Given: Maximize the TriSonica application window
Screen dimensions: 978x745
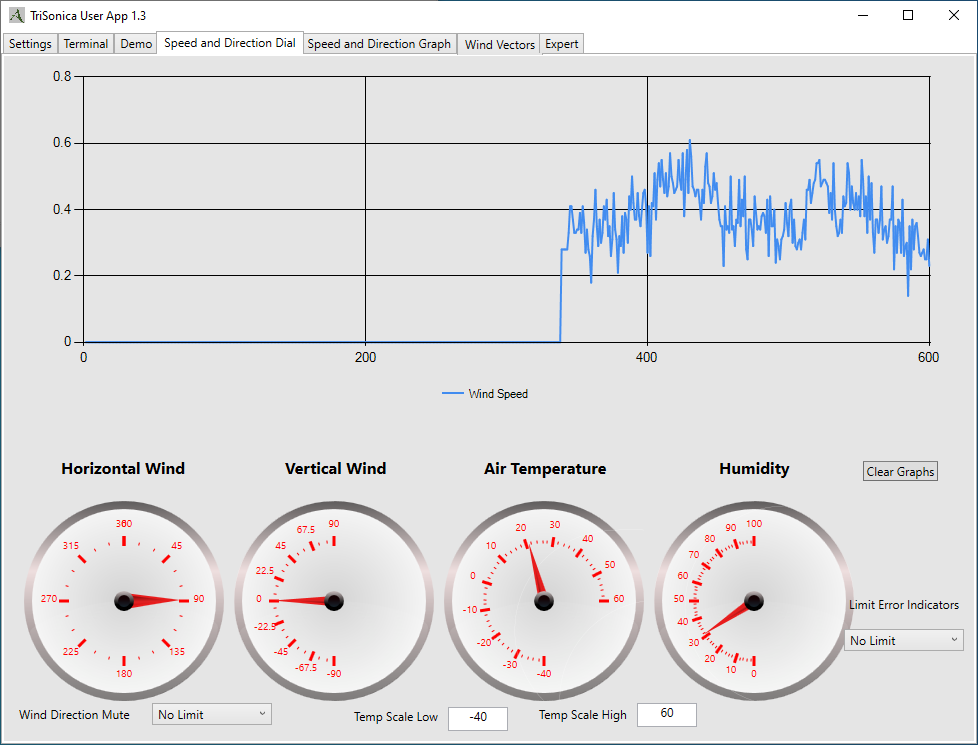Looking at the screenshot, I should (908, 15).
